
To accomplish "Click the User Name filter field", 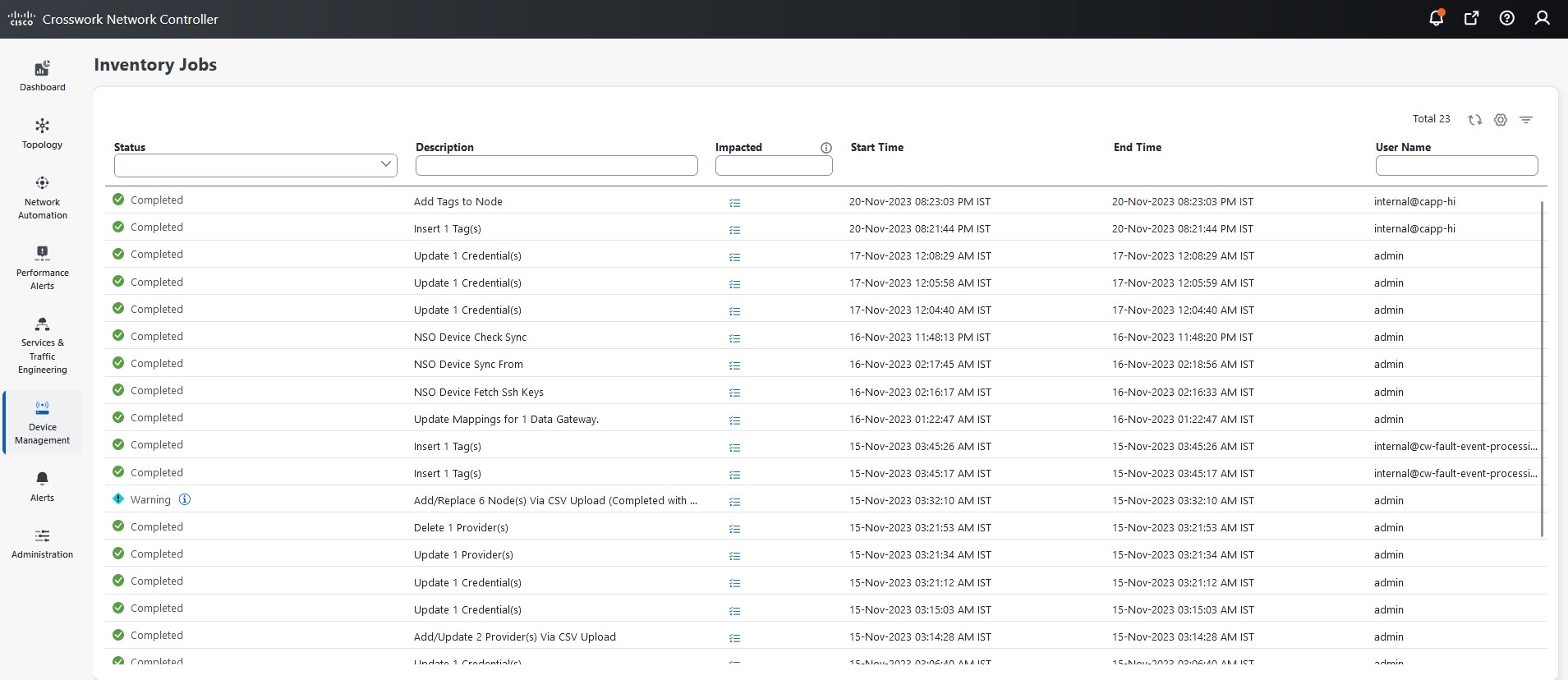I will coord(1455,165).
